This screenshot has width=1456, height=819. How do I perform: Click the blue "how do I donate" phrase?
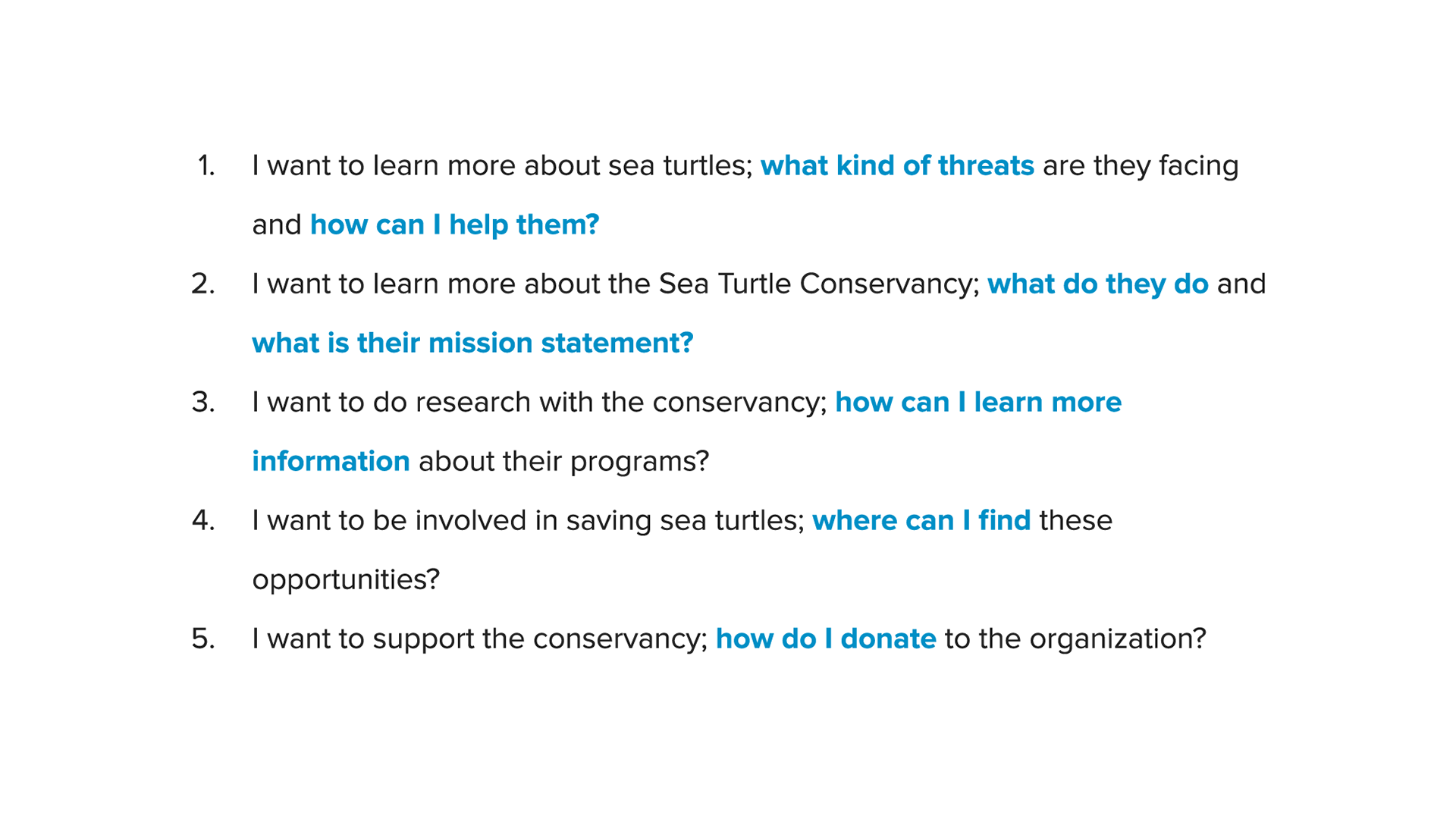826,639
